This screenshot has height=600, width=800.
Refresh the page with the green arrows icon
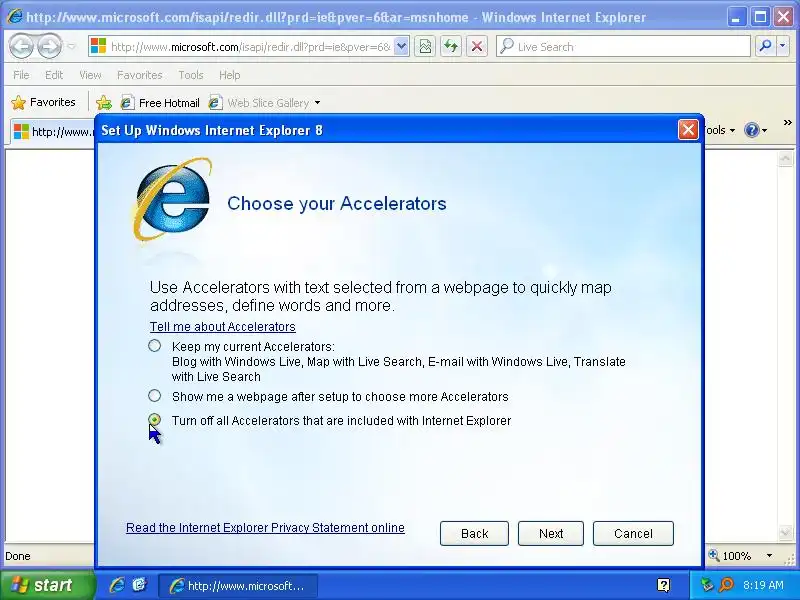(451, 46)
